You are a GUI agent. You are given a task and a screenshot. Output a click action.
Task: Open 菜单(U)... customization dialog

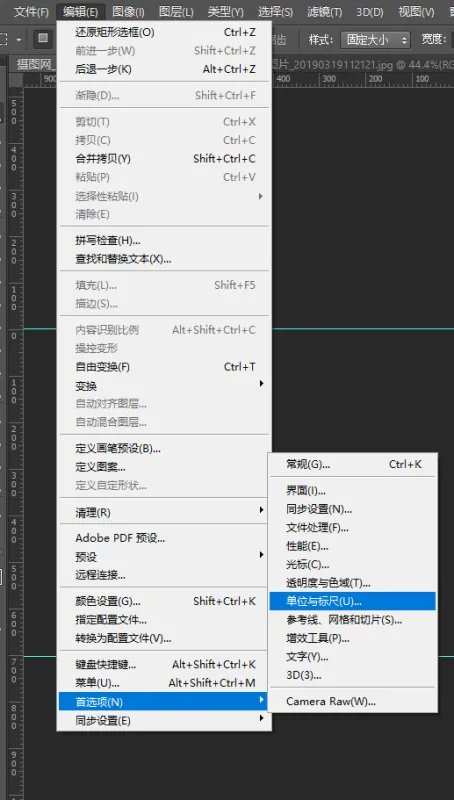164,683
